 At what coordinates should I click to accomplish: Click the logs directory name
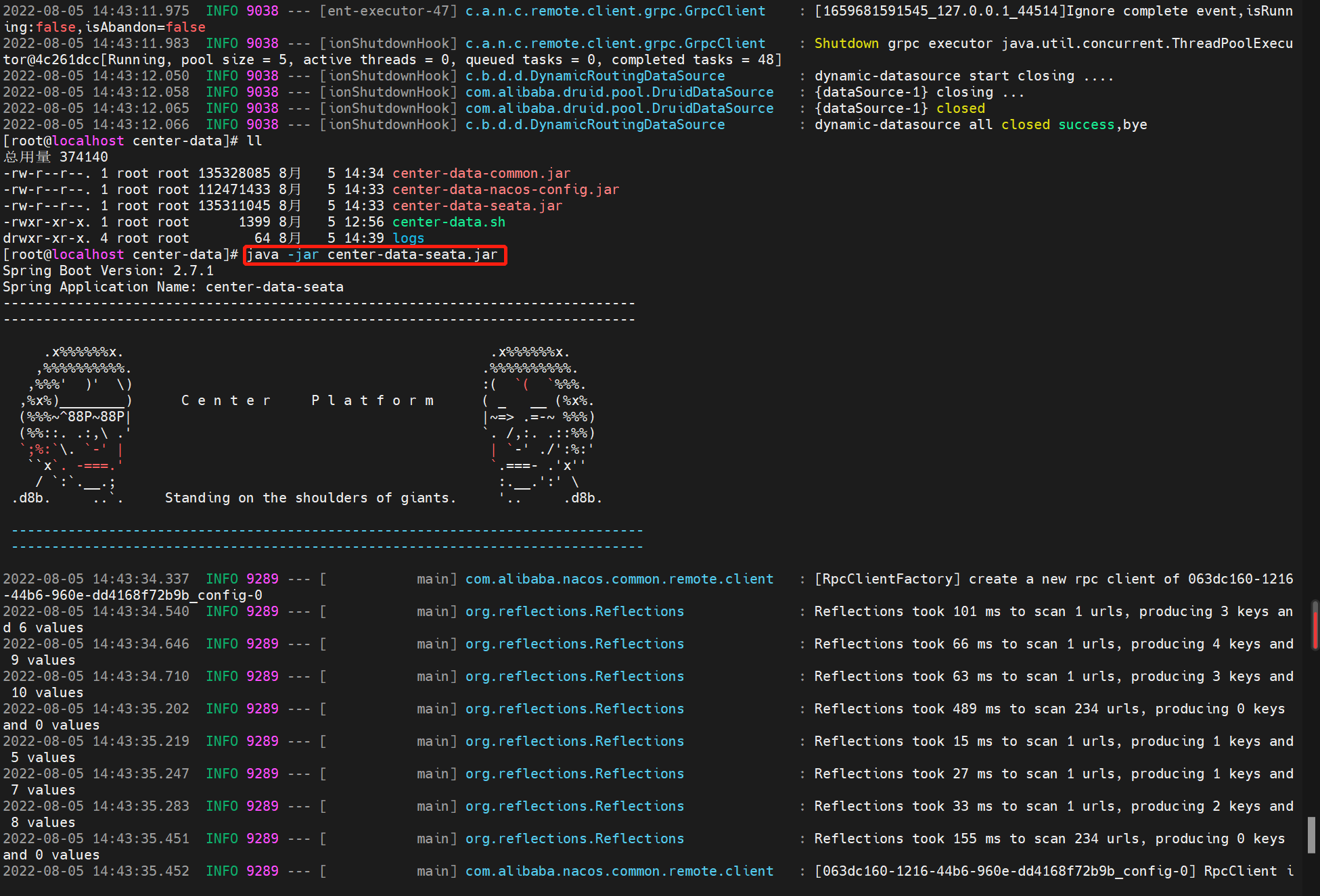click(x=408, y=238)
